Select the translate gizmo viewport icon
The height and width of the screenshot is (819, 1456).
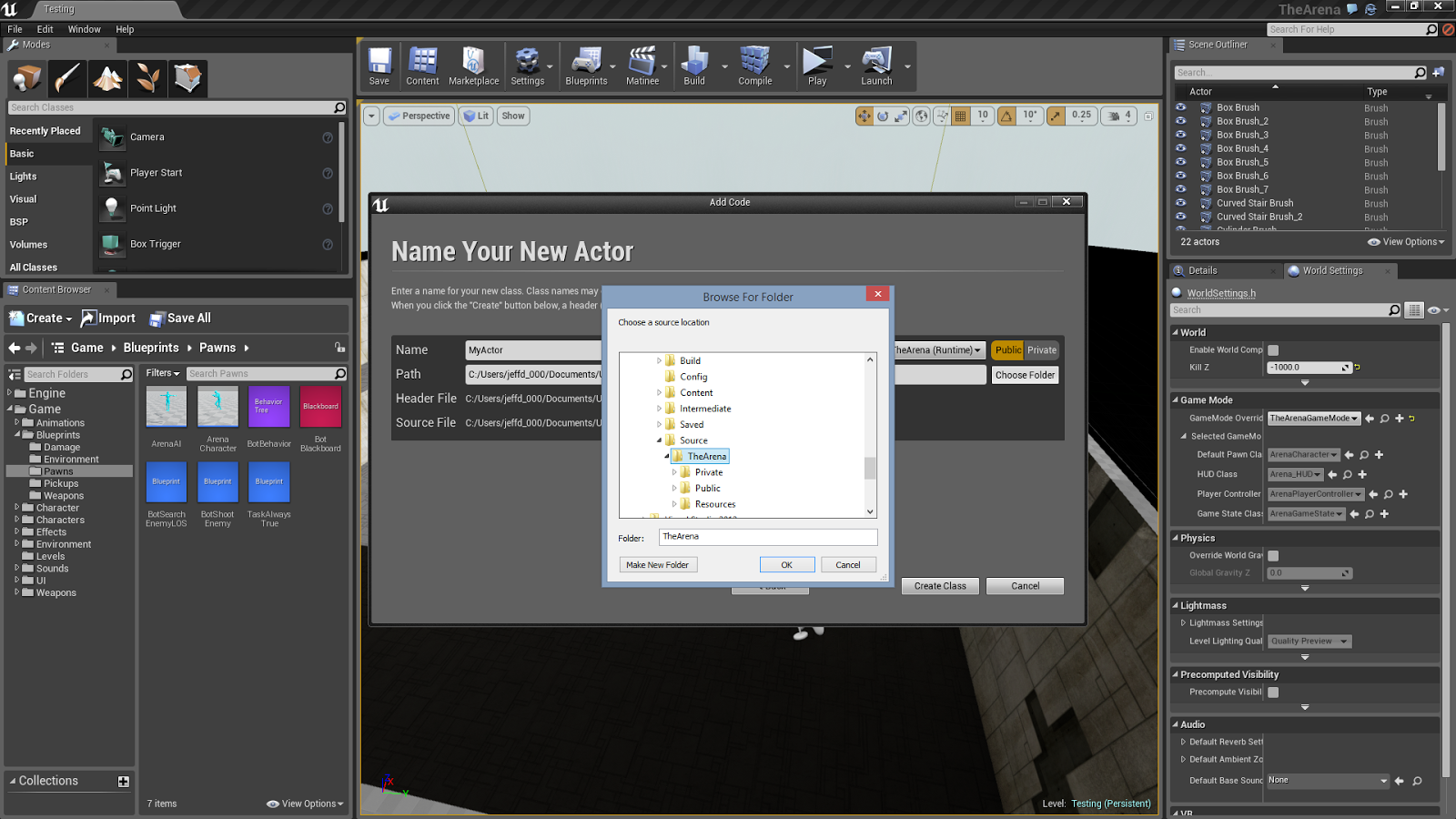(x=864, y=116)
